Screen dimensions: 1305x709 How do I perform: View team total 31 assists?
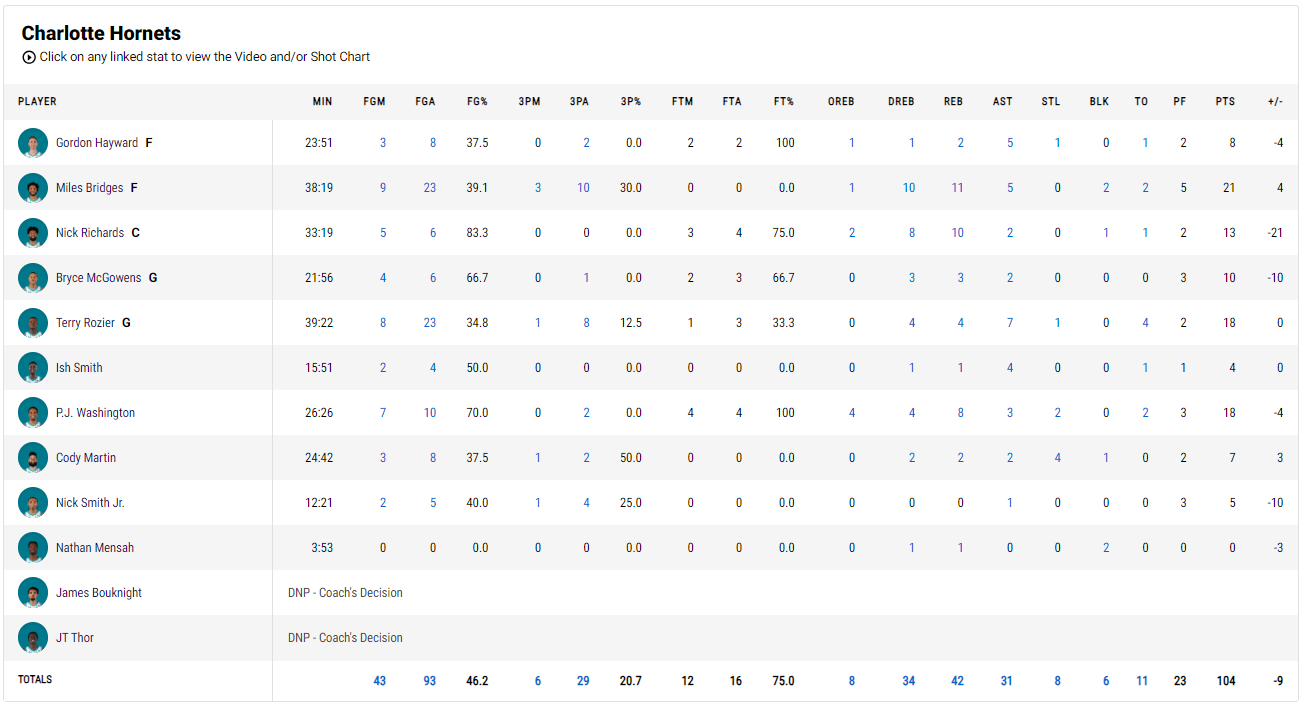click(1006, 681)
